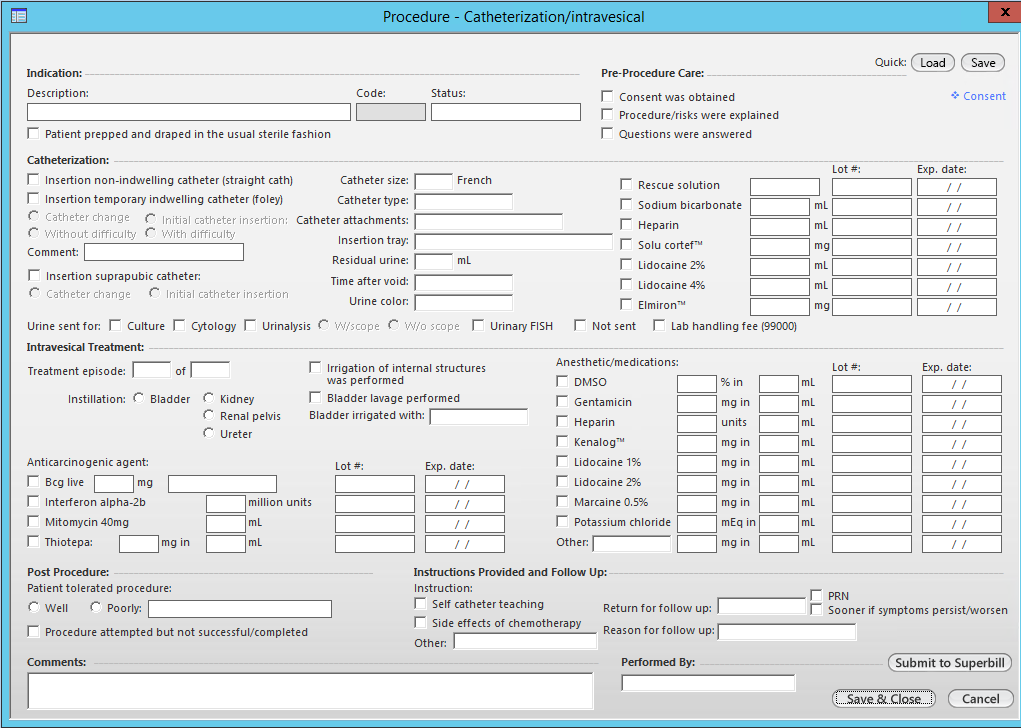Select Poorly for patient tolerated procedure
Viewport: 1021px width, 728px height.
tap(96, 607)
